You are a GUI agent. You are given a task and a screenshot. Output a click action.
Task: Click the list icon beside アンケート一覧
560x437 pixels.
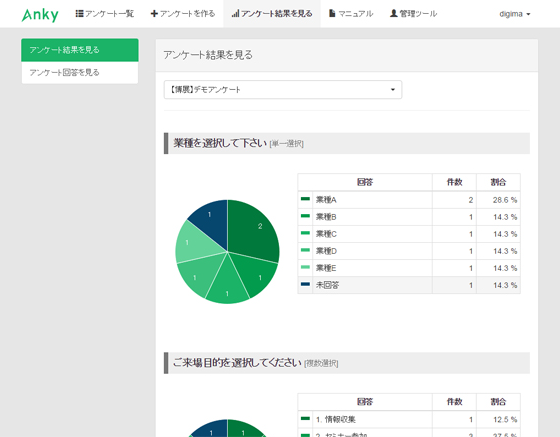tap(79, 14)
